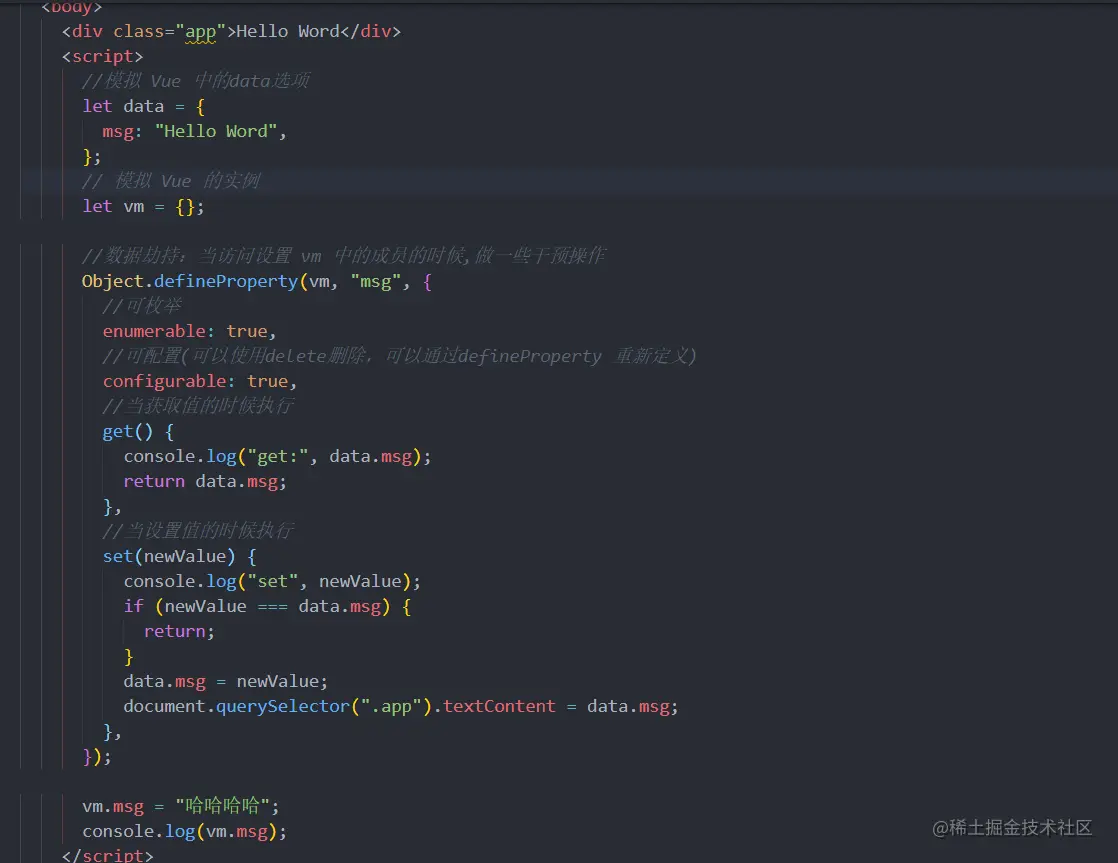Click the console.log("set", newValue) line

pyautogui.click(x=272, y=581)
